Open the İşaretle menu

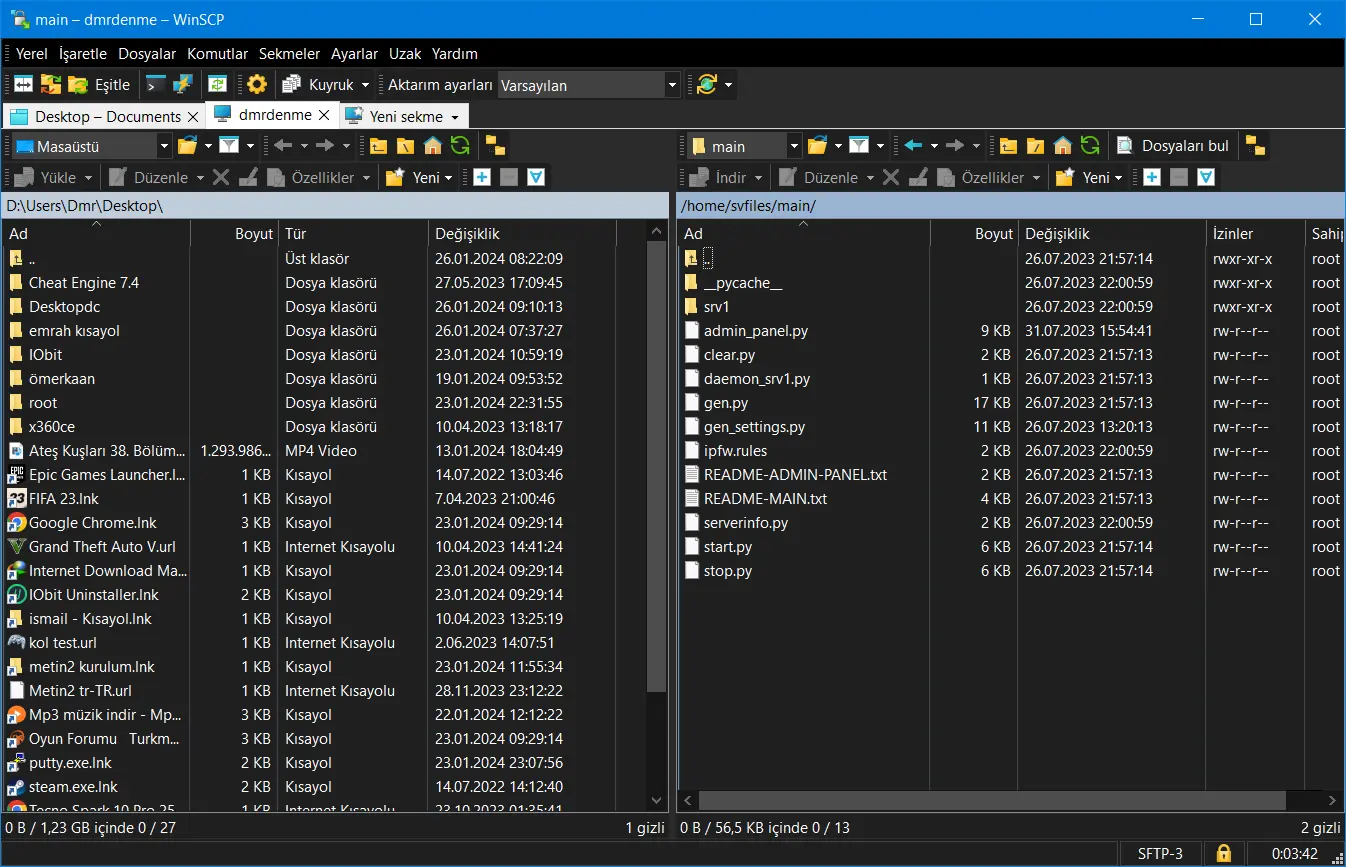point(82,54)
